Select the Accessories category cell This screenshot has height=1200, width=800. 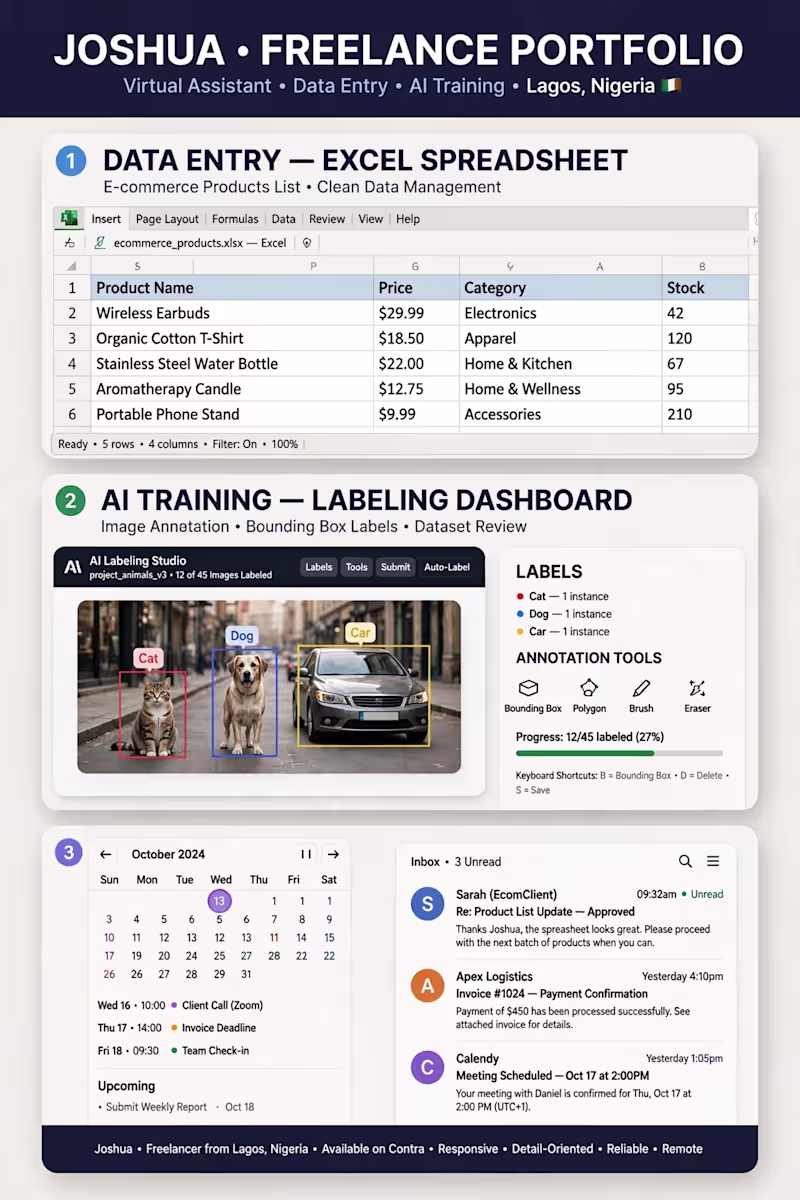pyautogui.click(x=560, y=414)
